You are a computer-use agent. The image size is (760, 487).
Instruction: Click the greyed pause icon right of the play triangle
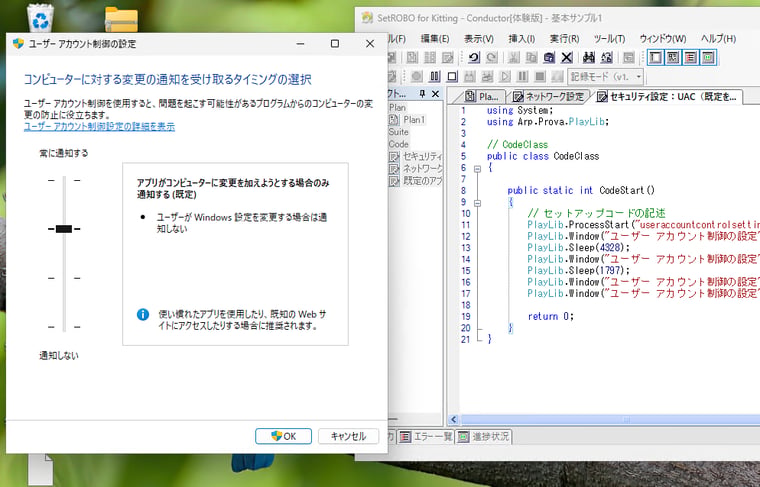pyautogui.click(x=522, y=77)
